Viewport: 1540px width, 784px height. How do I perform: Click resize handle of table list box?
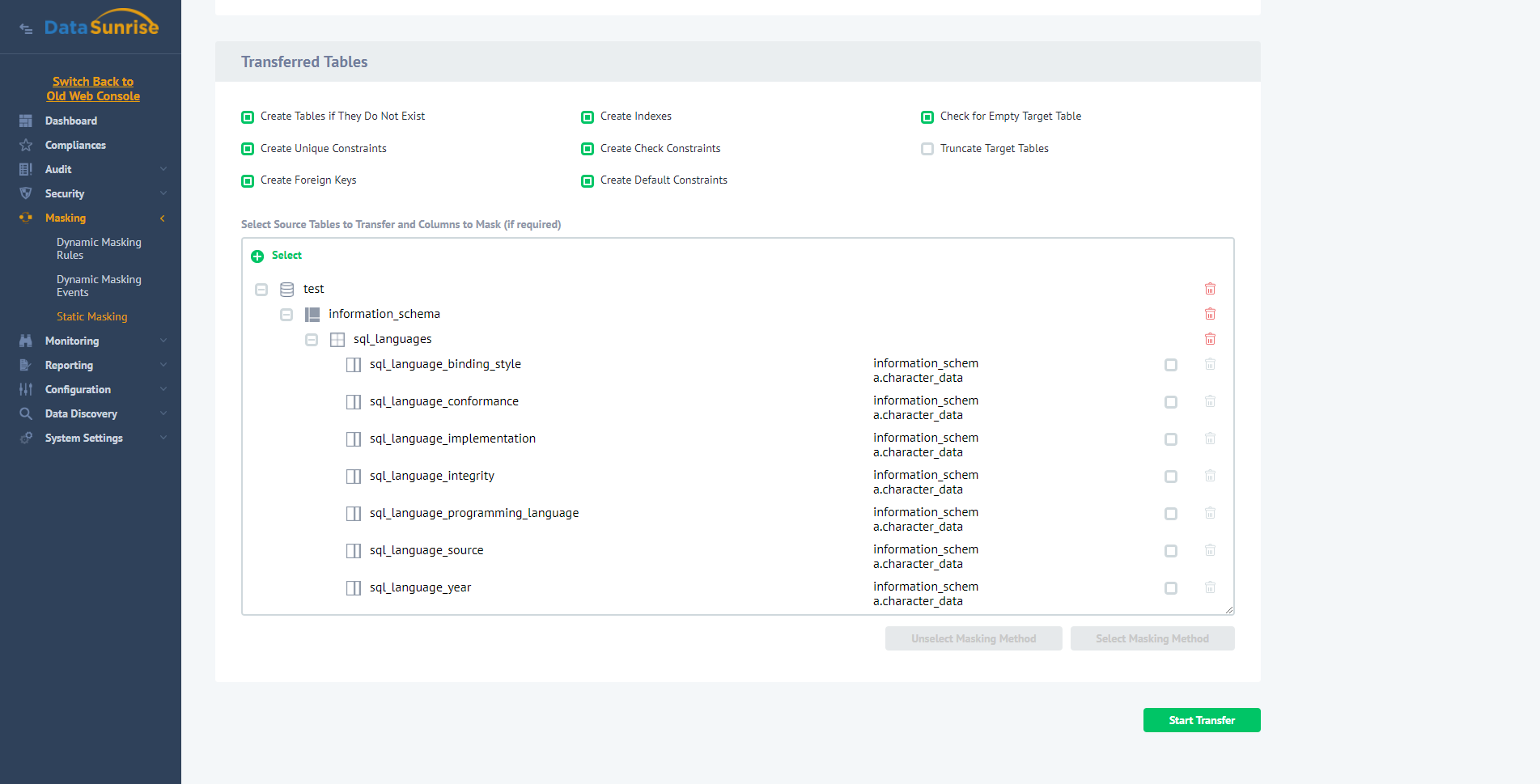tap(1228, 610)
